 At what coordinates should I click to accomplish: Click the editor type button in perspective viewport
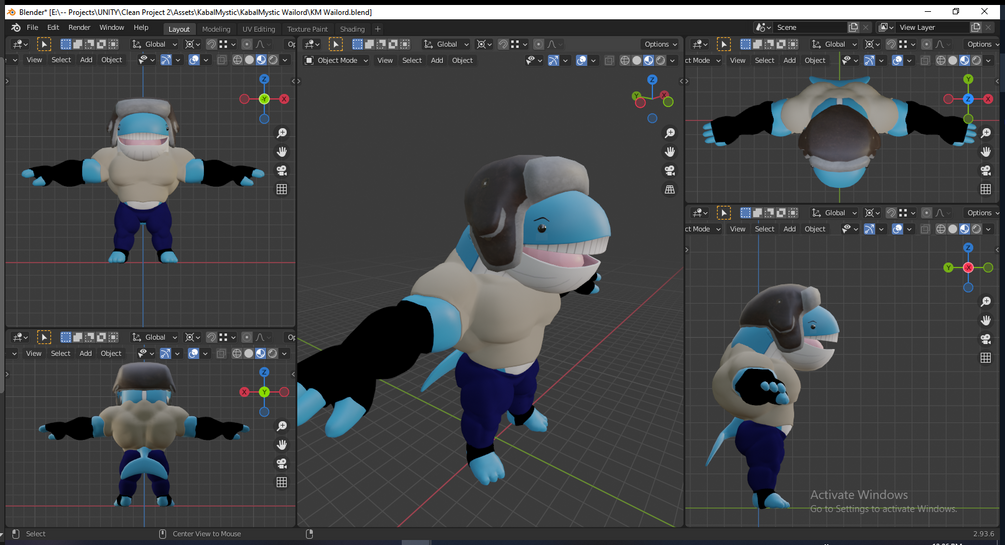pos(312,44)
